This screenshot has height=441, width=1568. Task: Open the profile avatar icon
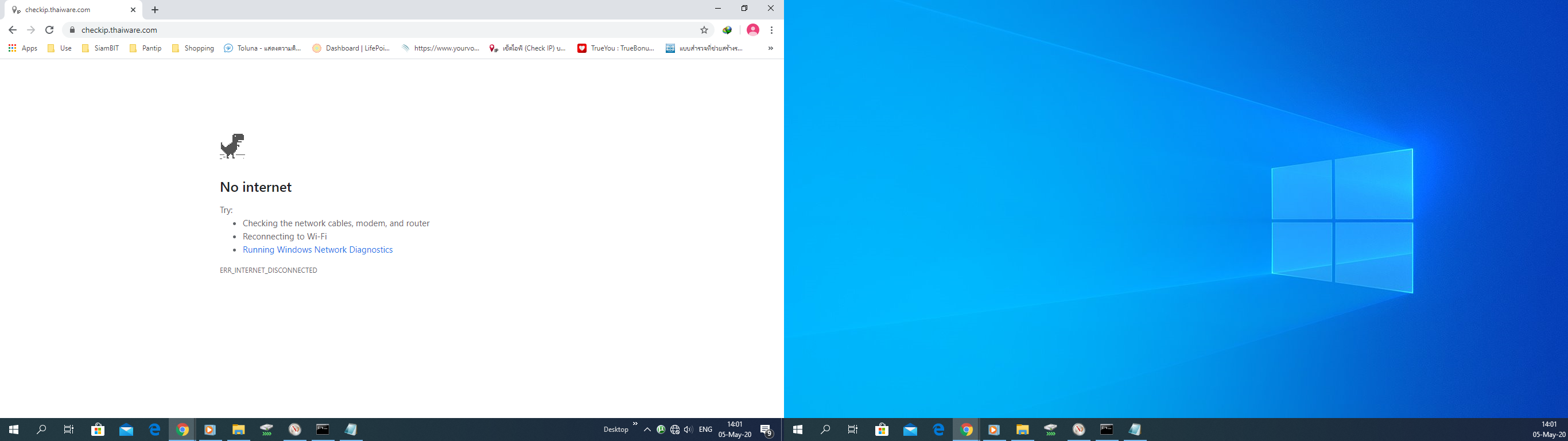(753, 30)
